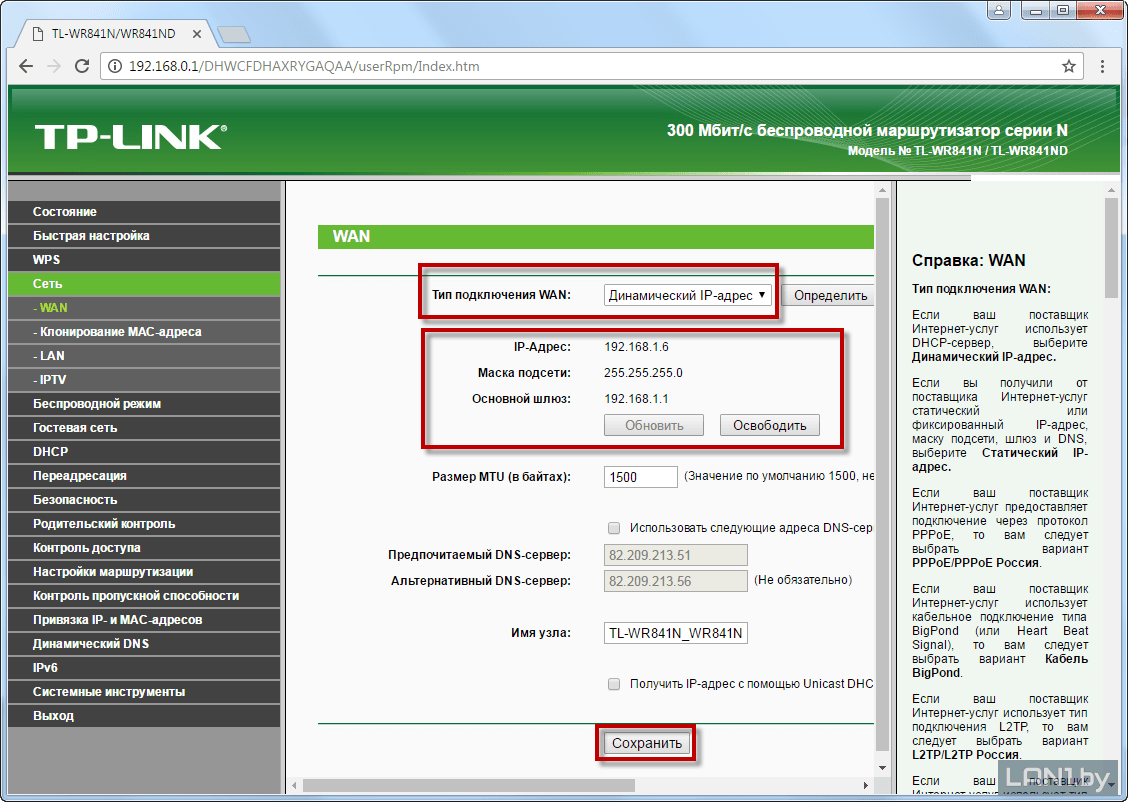The image size is (1128, 802).
Task: Toggle Unicast DHCP IP-address checkbox
Action: click(614, 684)
